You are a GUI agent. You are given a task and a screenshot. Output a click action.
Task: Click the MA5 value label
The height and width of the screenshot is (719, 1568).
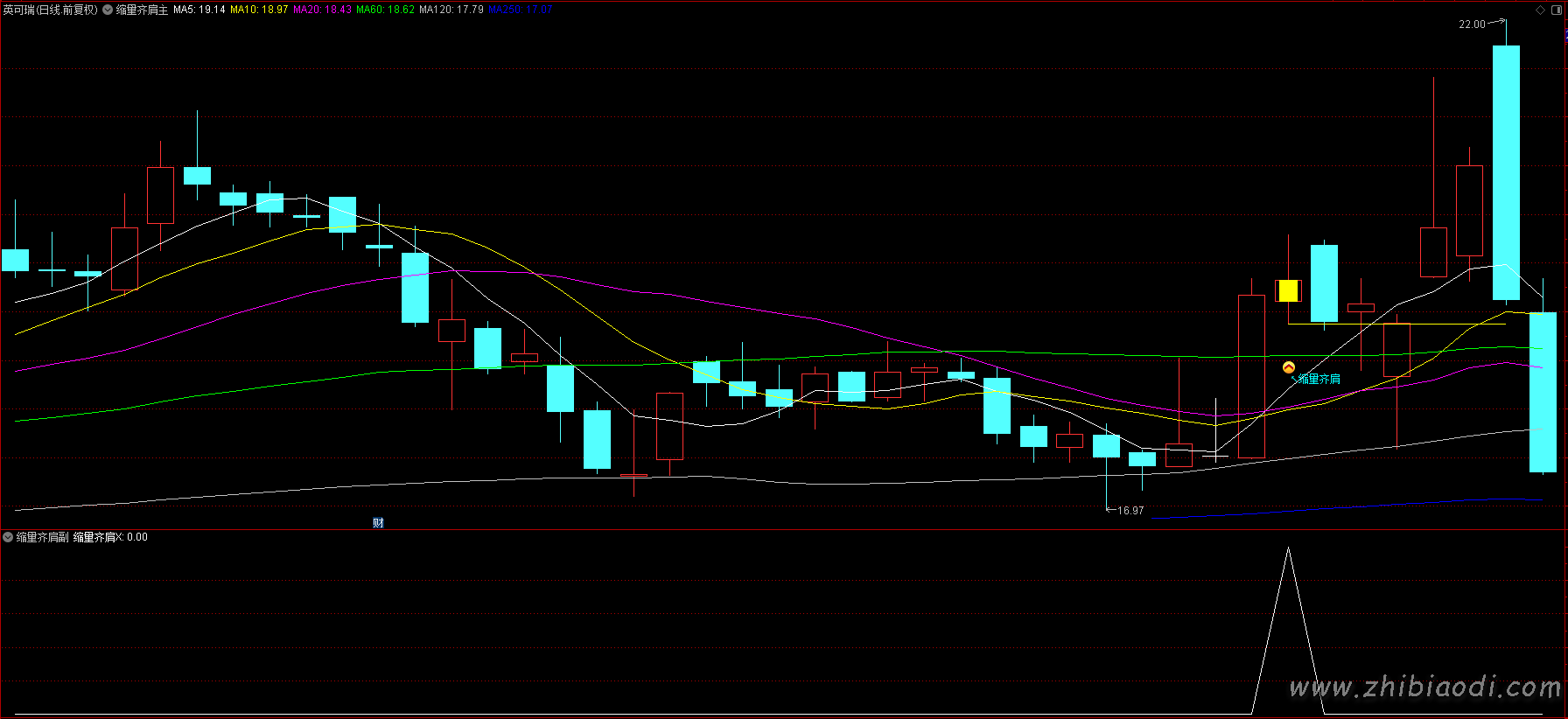(x=199, y=10)
